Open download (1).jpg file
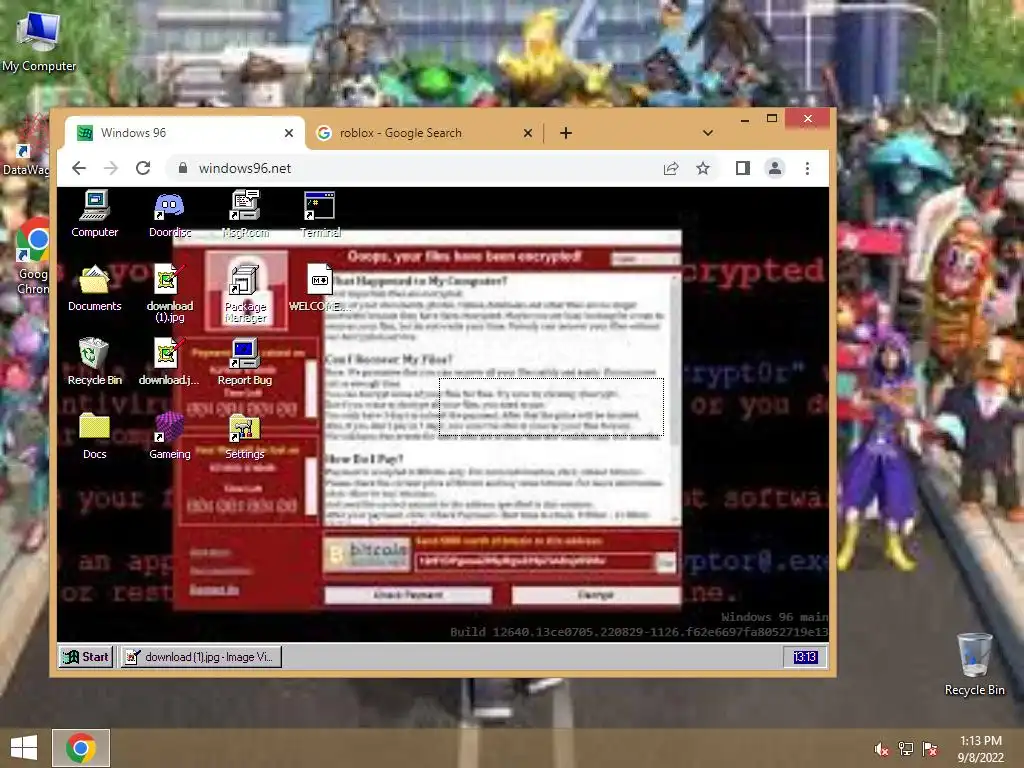1024x768 pixels. (x=170, y=293)
